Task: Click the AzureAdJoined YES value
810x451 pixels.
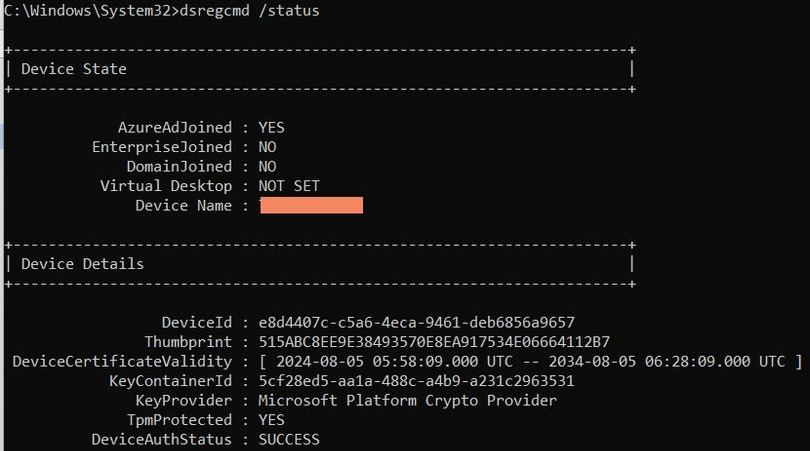Action: click(x=272, y=127)
